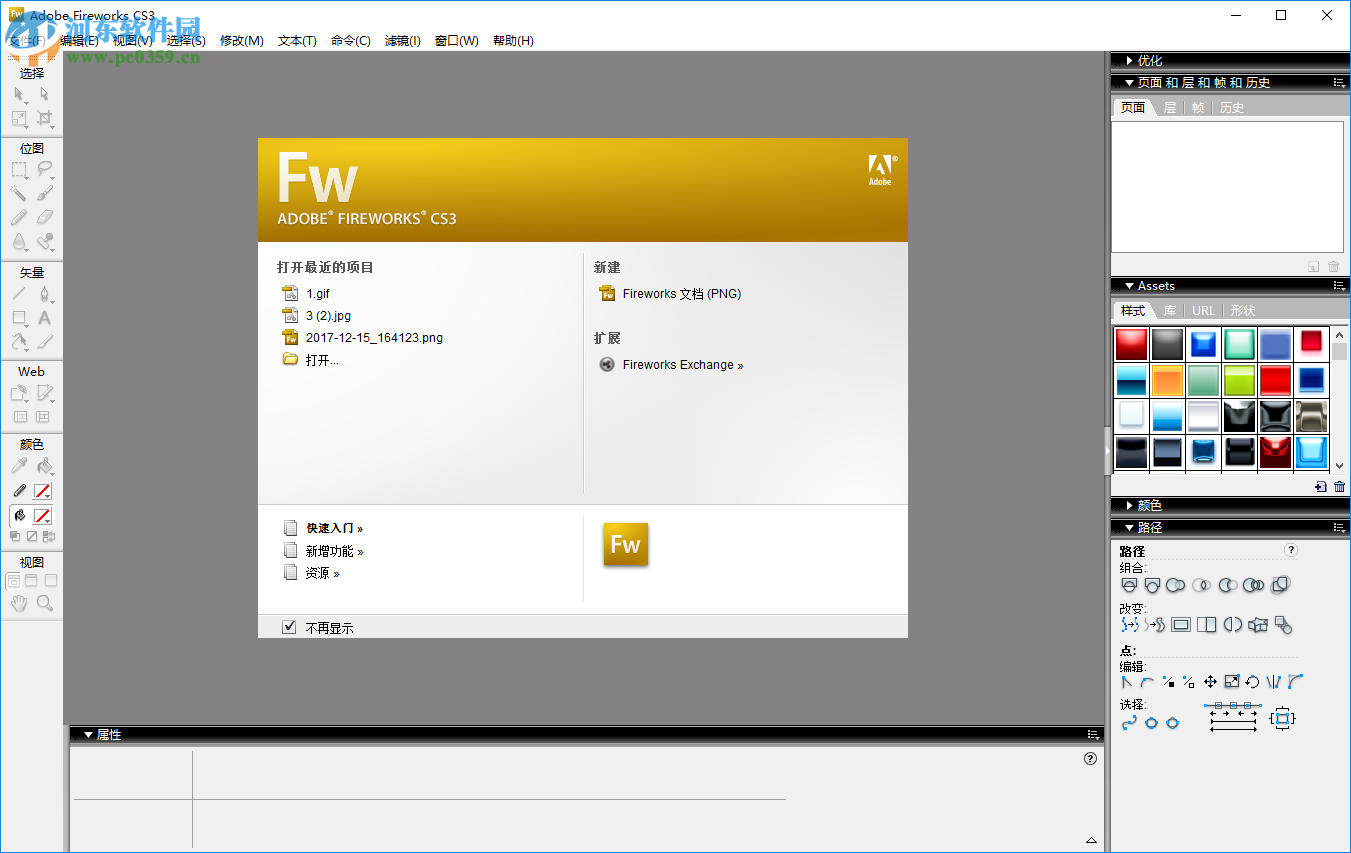Select the Pen tool
Screen dimensions: 1351x853
click(x=44, y=294)
